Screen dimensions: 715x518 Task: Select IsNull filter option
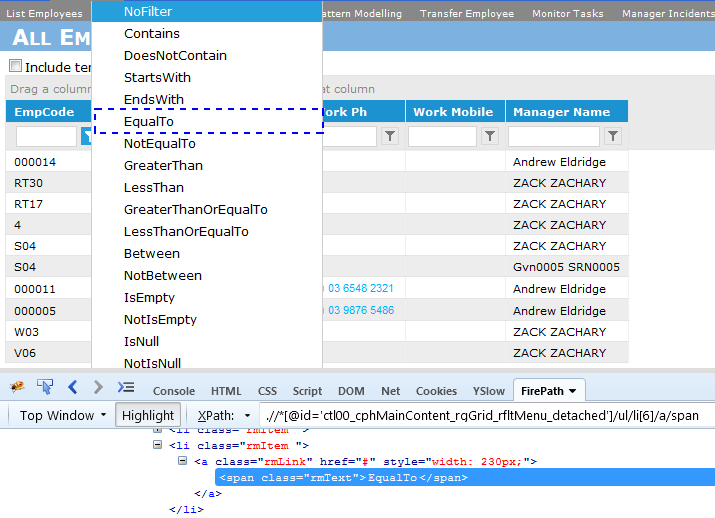click(x=207, y=341)
